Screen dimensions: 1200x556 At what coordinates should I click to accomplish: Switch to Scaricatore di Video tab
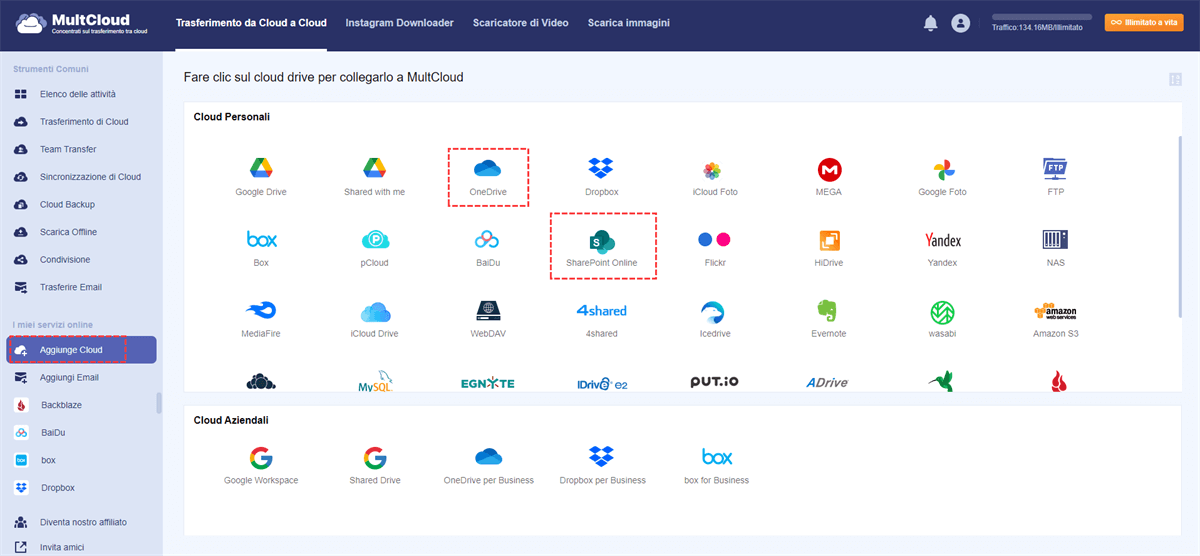[520, 23]
